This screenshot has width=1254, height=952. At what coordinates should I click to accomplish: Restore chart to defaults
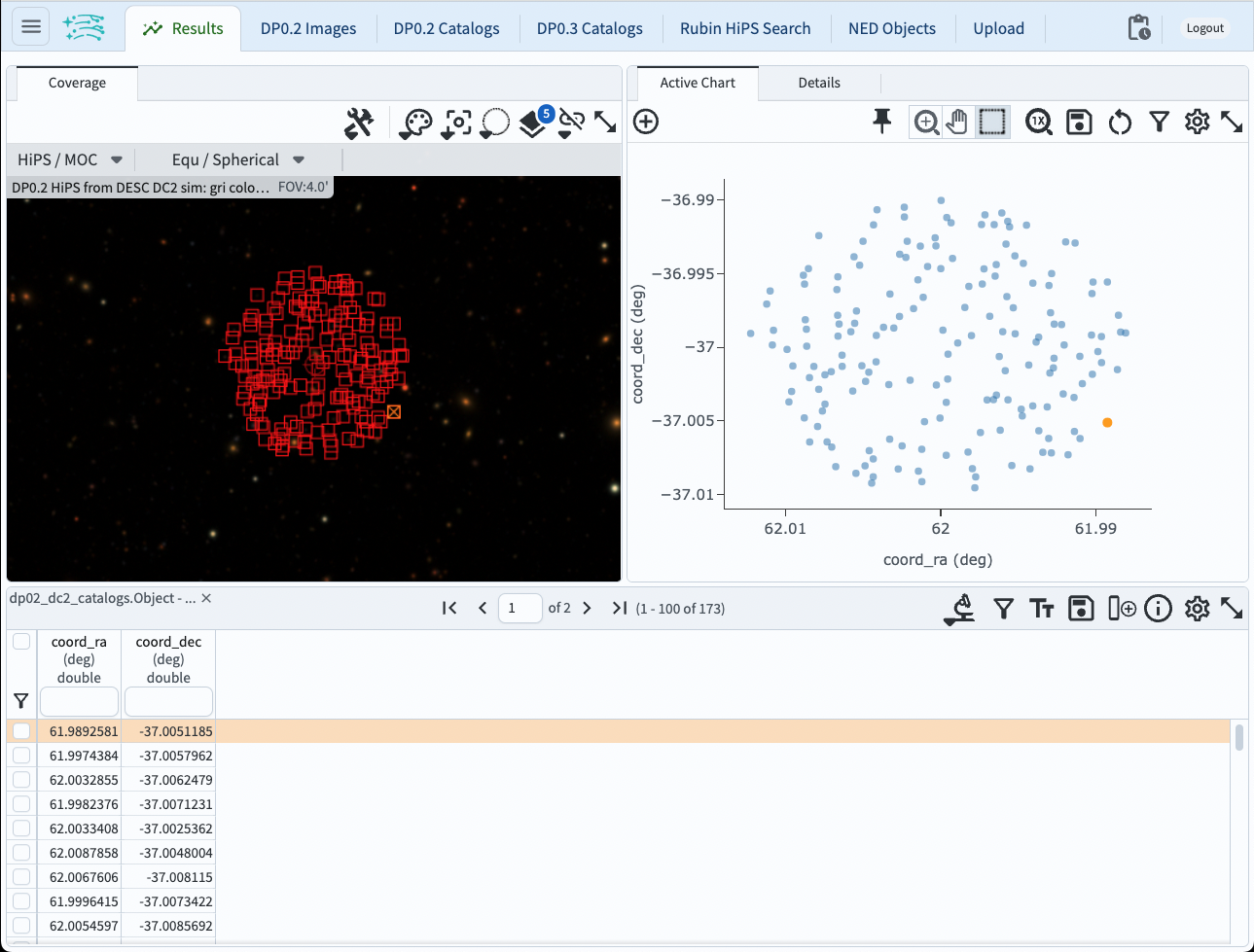click(x=1120, y=122)
